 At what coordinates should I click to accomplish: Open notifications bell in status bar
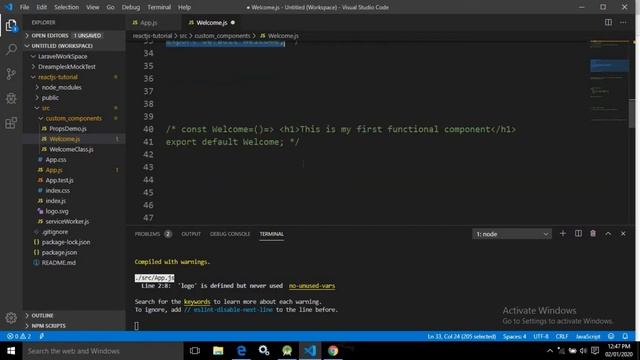pos(625,336)
